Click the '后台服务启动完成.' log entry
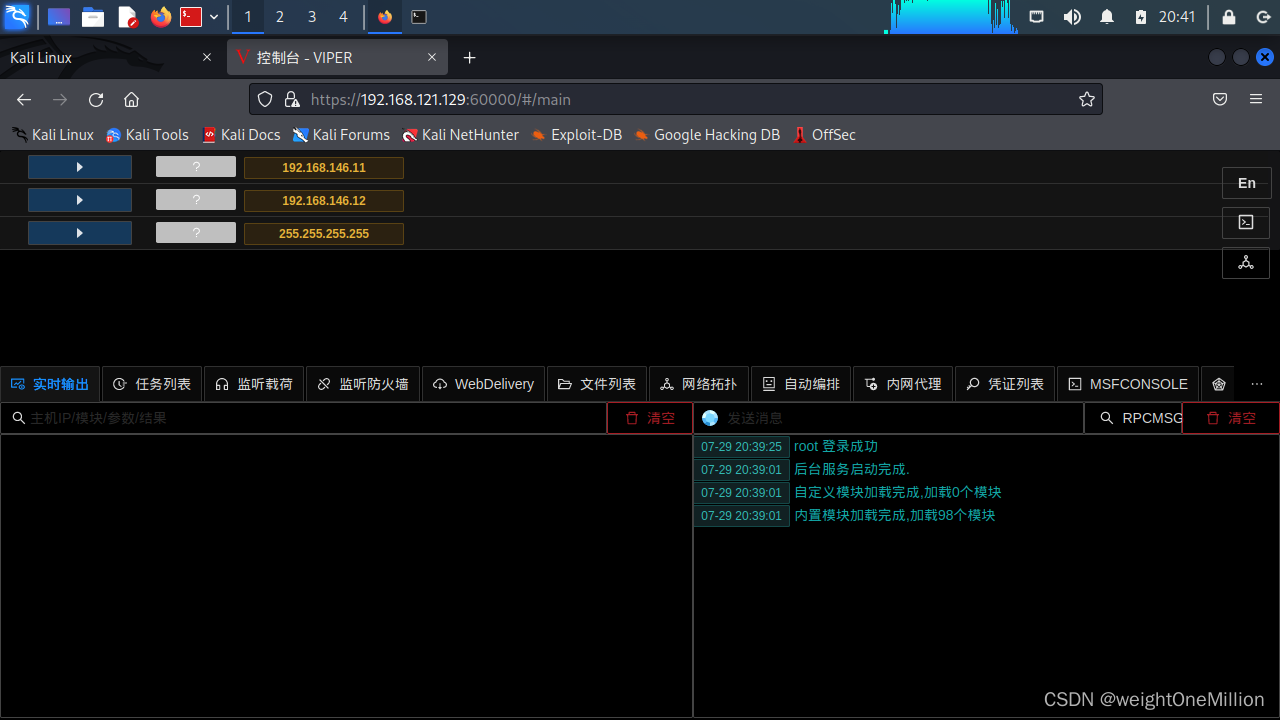1280x720 pixels. click(x=852, y=470)
